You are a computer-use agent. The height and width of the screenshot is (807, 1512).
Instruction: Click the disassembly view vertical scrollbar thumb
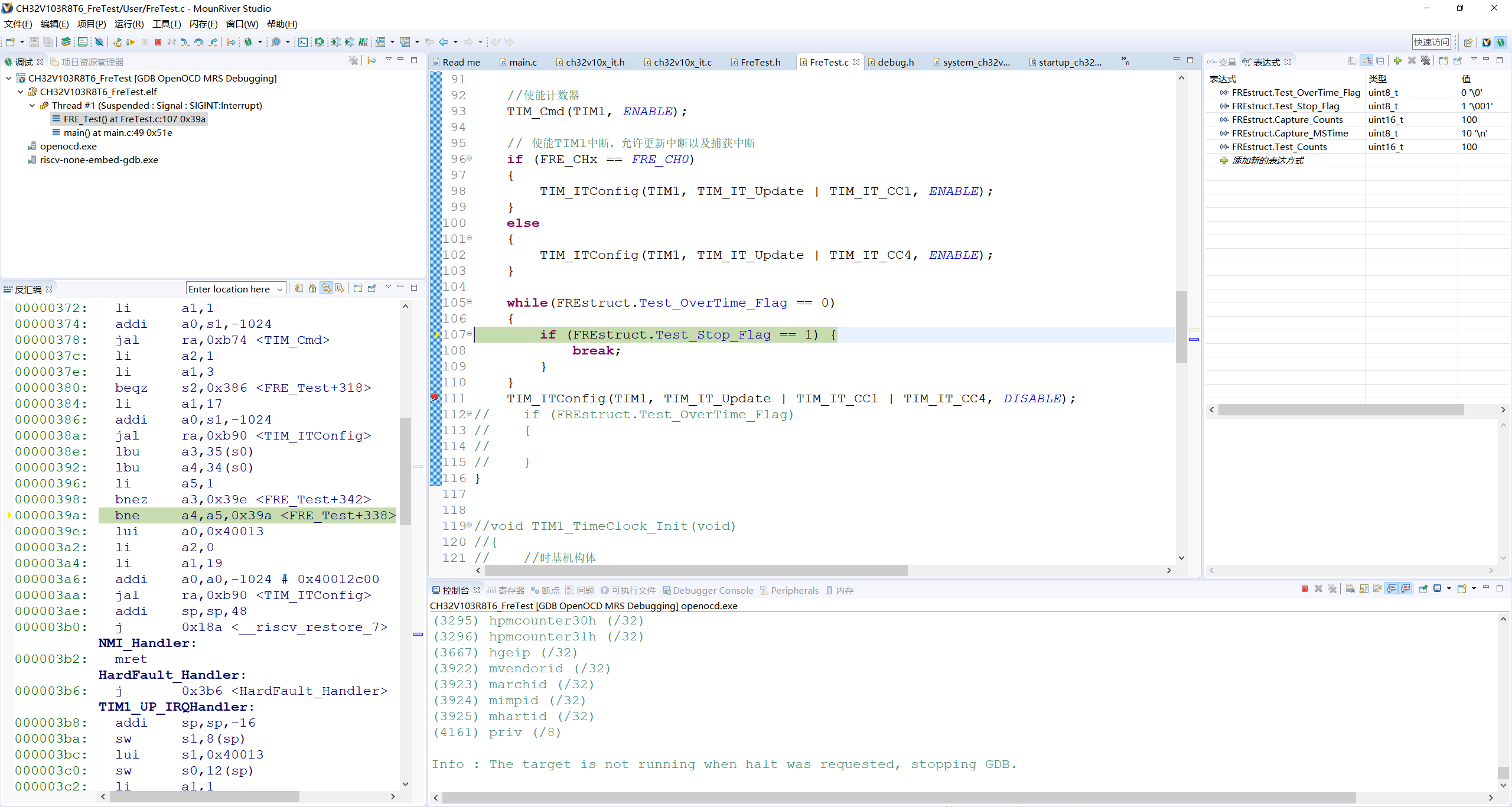pos(405,471)
